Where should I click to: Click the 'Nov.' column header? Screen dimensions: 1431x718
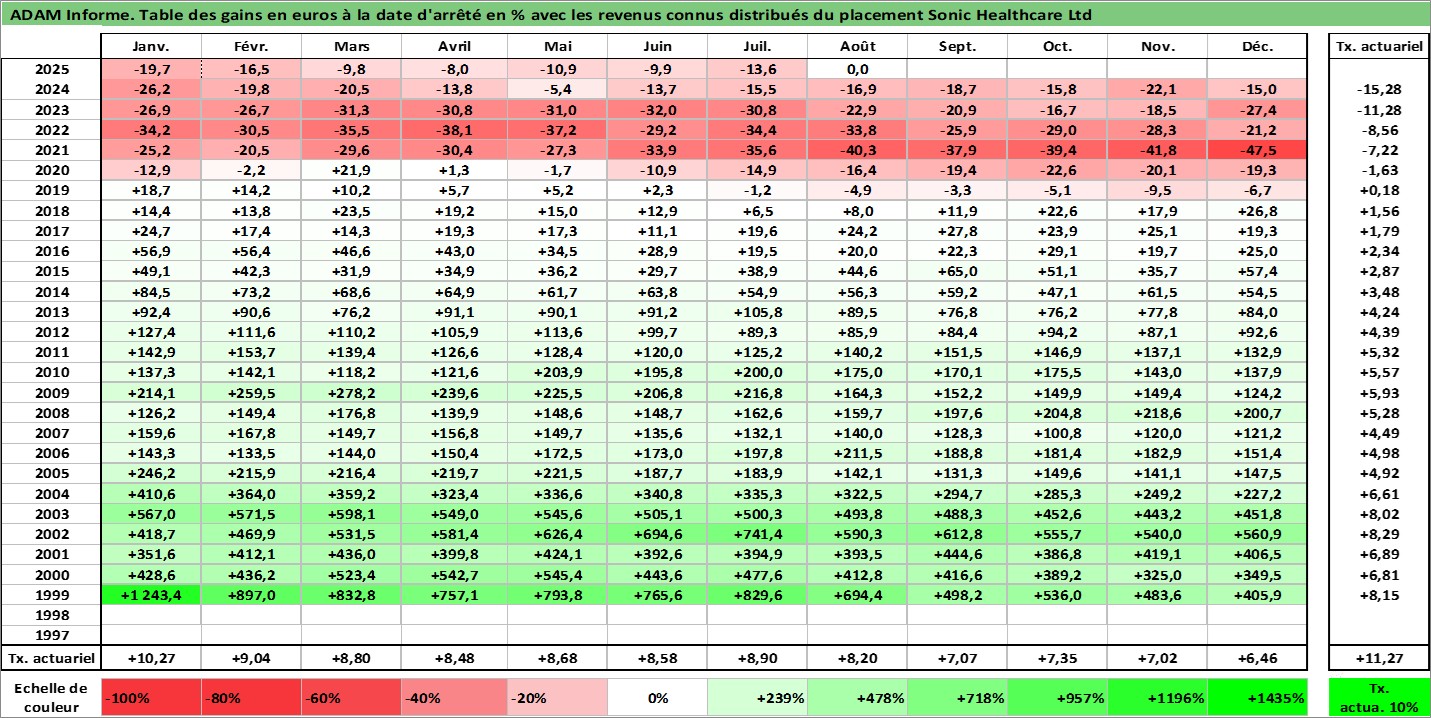[1157, 47]
